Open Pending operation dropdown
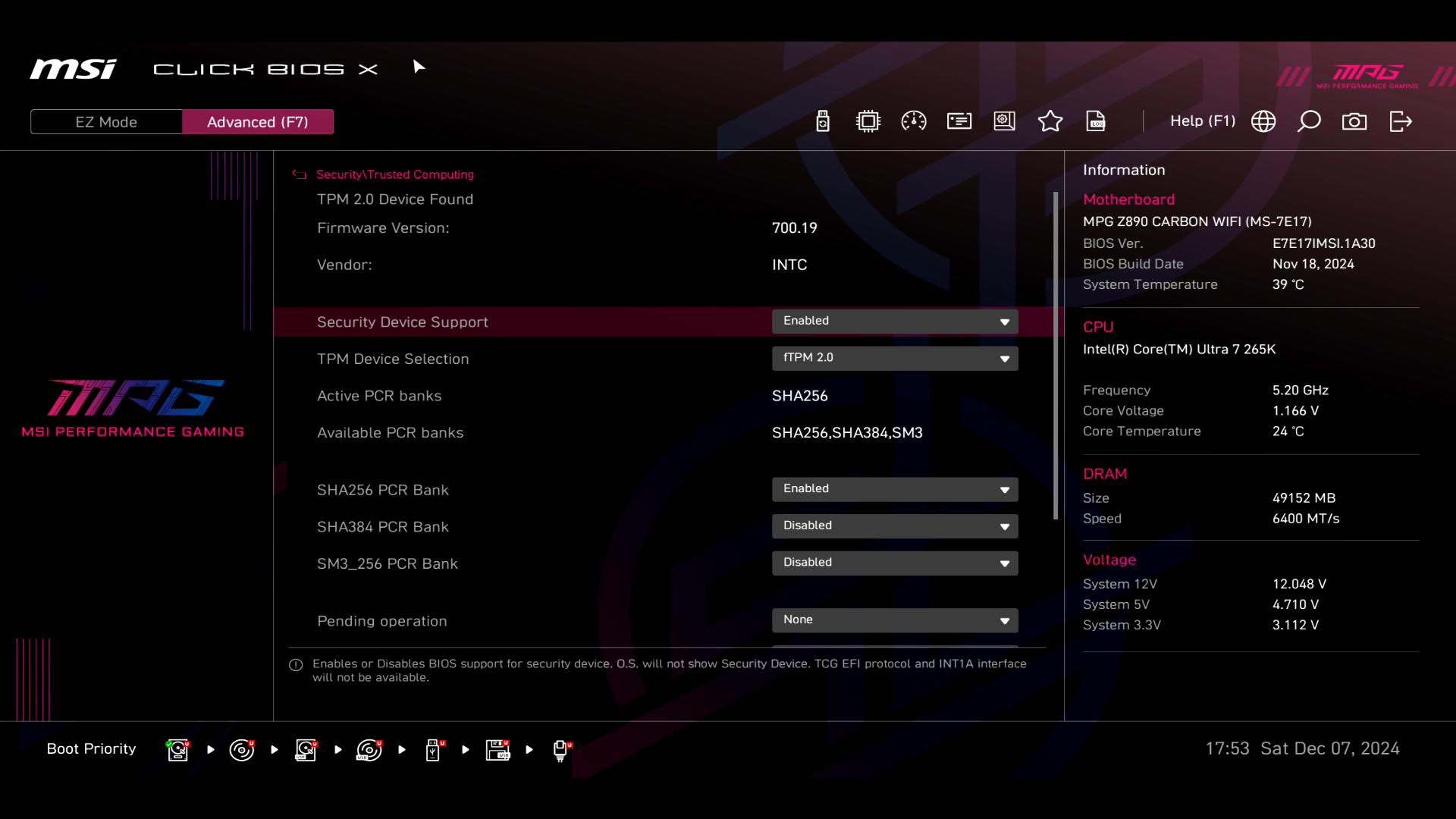Image resolution: width=1456 pixels, height=819 pixels. click(895, 620)
